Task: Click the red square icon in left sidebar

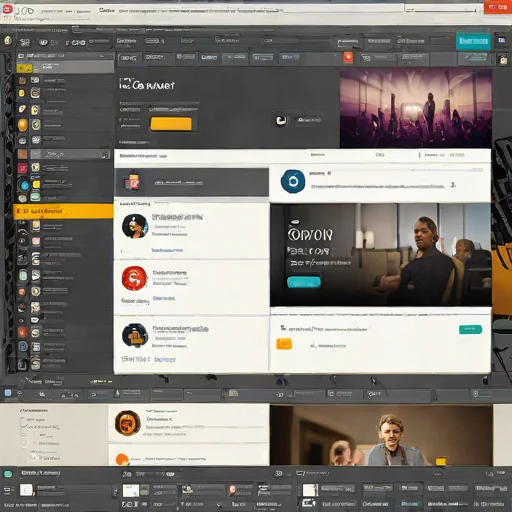Action: pyautogui.click(x=22, y=168)
